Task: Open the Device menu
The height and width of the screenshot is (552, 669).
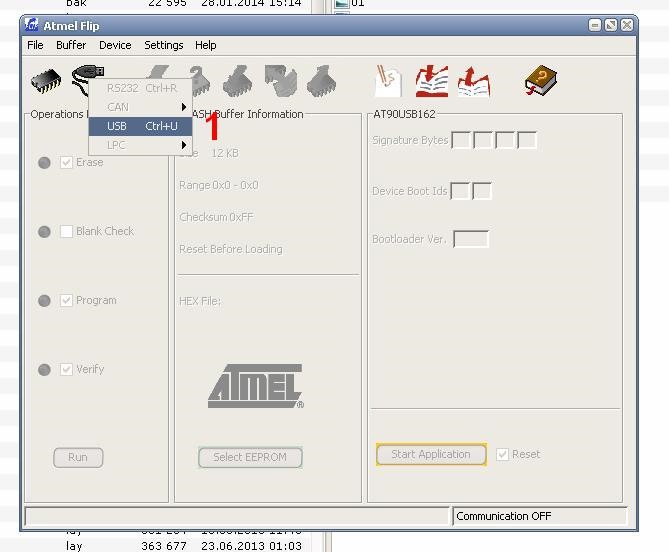Action: point(115,45)
